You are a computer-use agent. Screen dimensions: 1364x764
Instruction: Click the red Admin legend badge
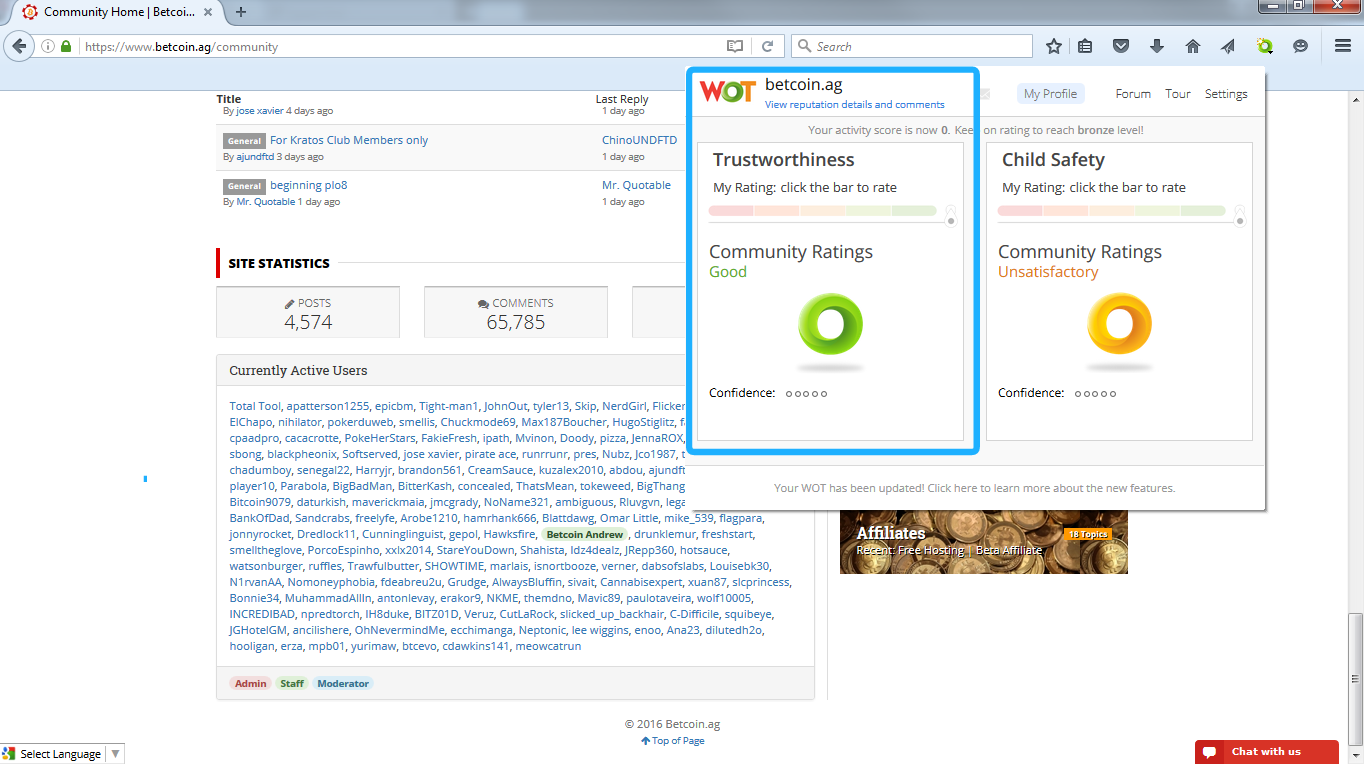(x=250, y=684)
